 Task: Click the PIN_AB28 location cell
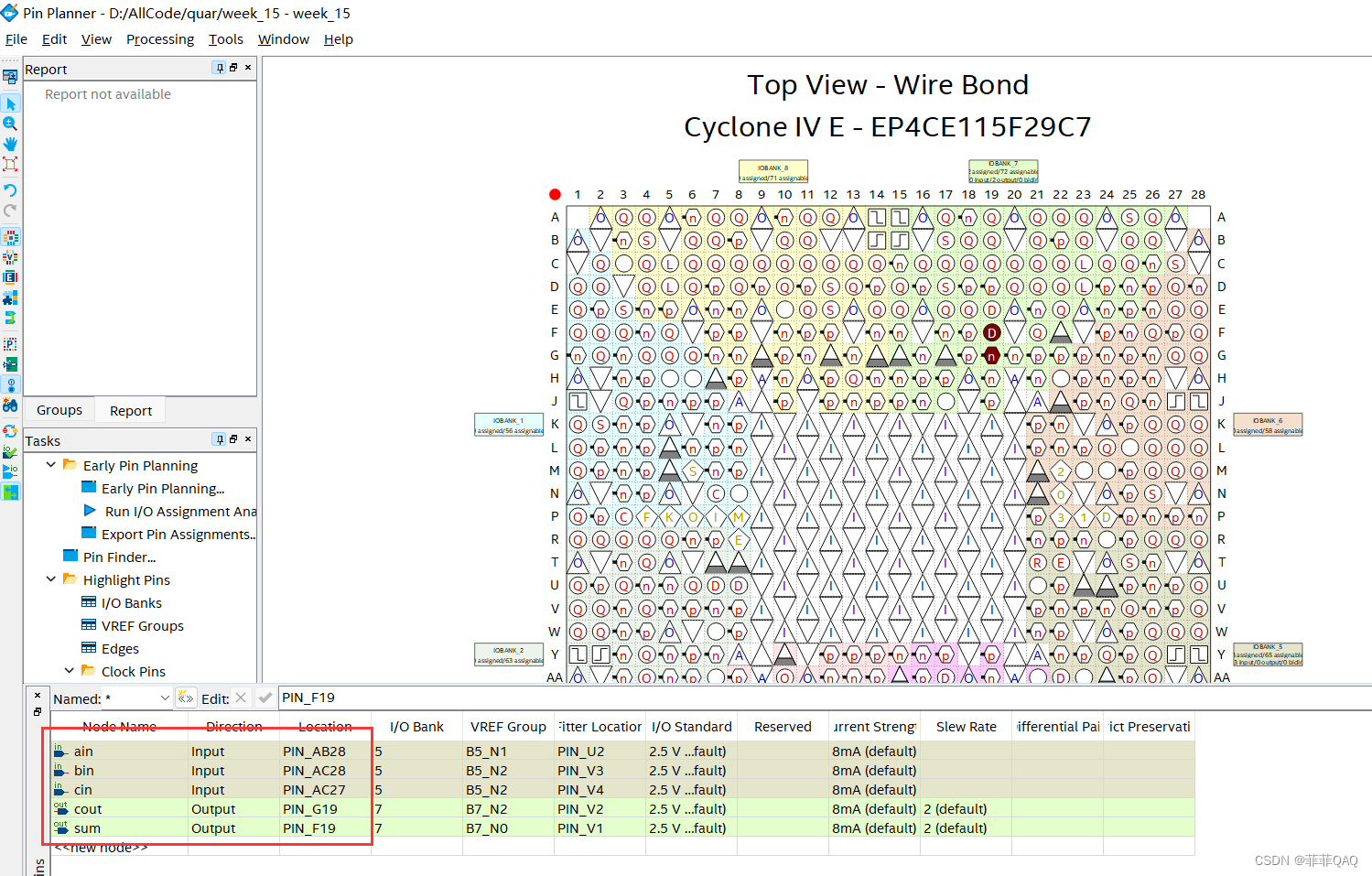325,751
